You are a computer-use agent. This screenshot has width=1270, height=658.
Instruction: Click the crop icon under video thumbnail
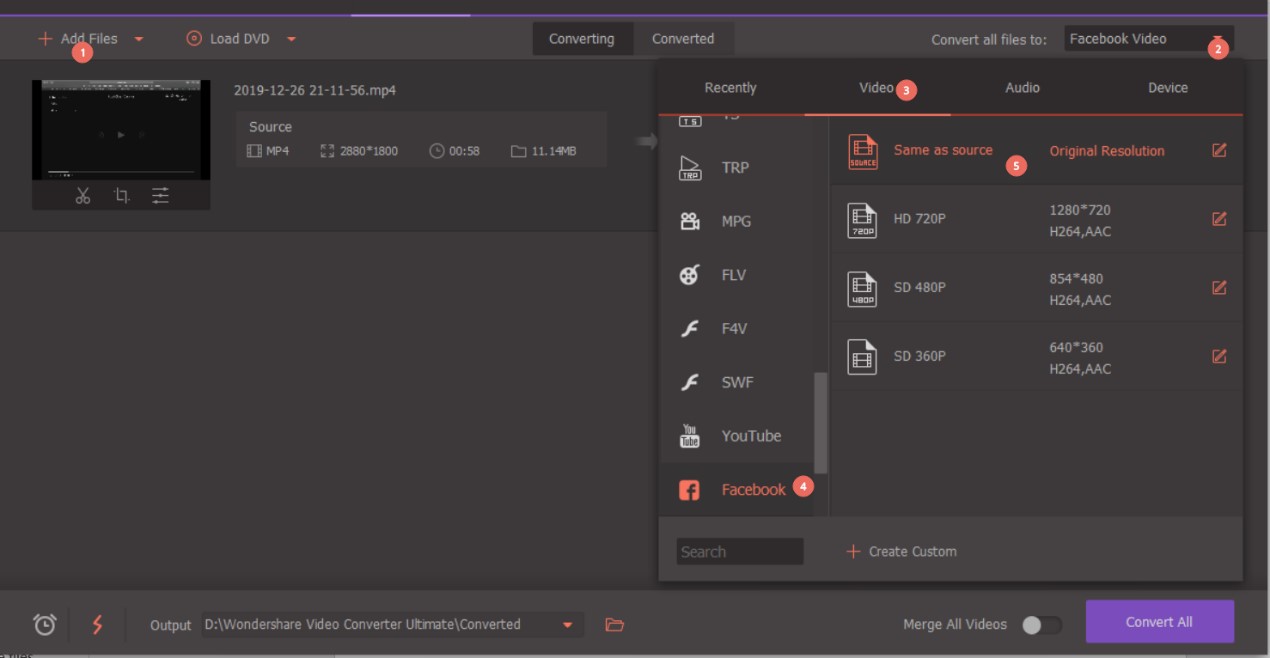click(122, 196)
